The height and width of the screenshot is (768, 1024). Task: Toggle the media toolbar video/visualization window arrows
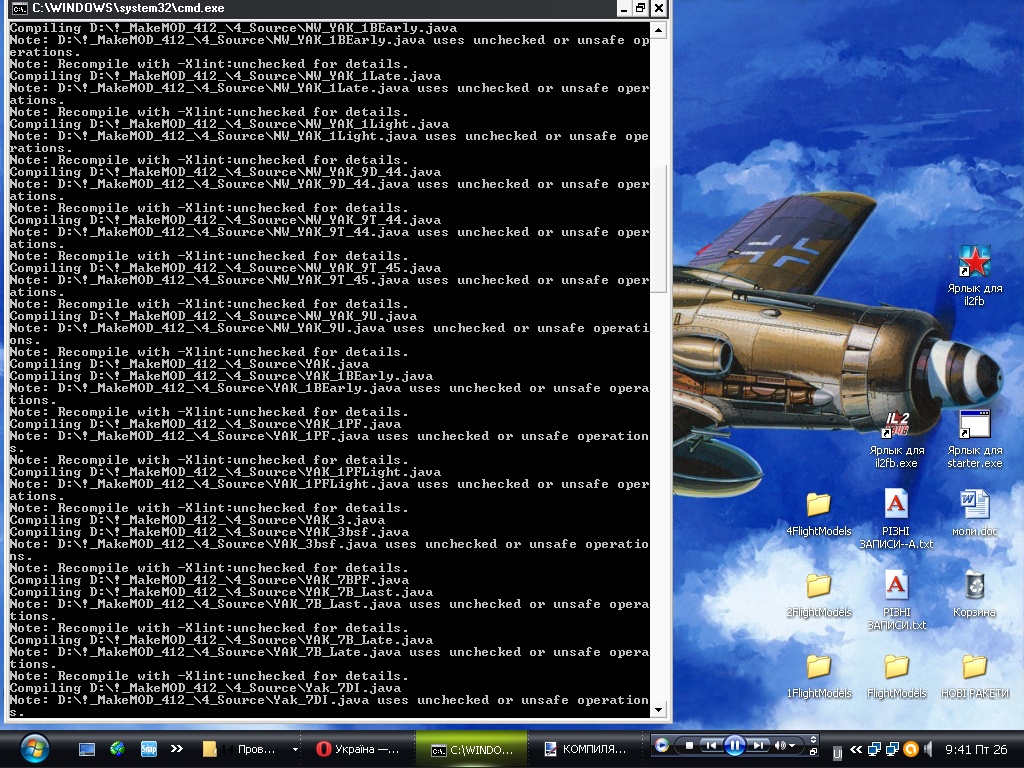(813, 740)
